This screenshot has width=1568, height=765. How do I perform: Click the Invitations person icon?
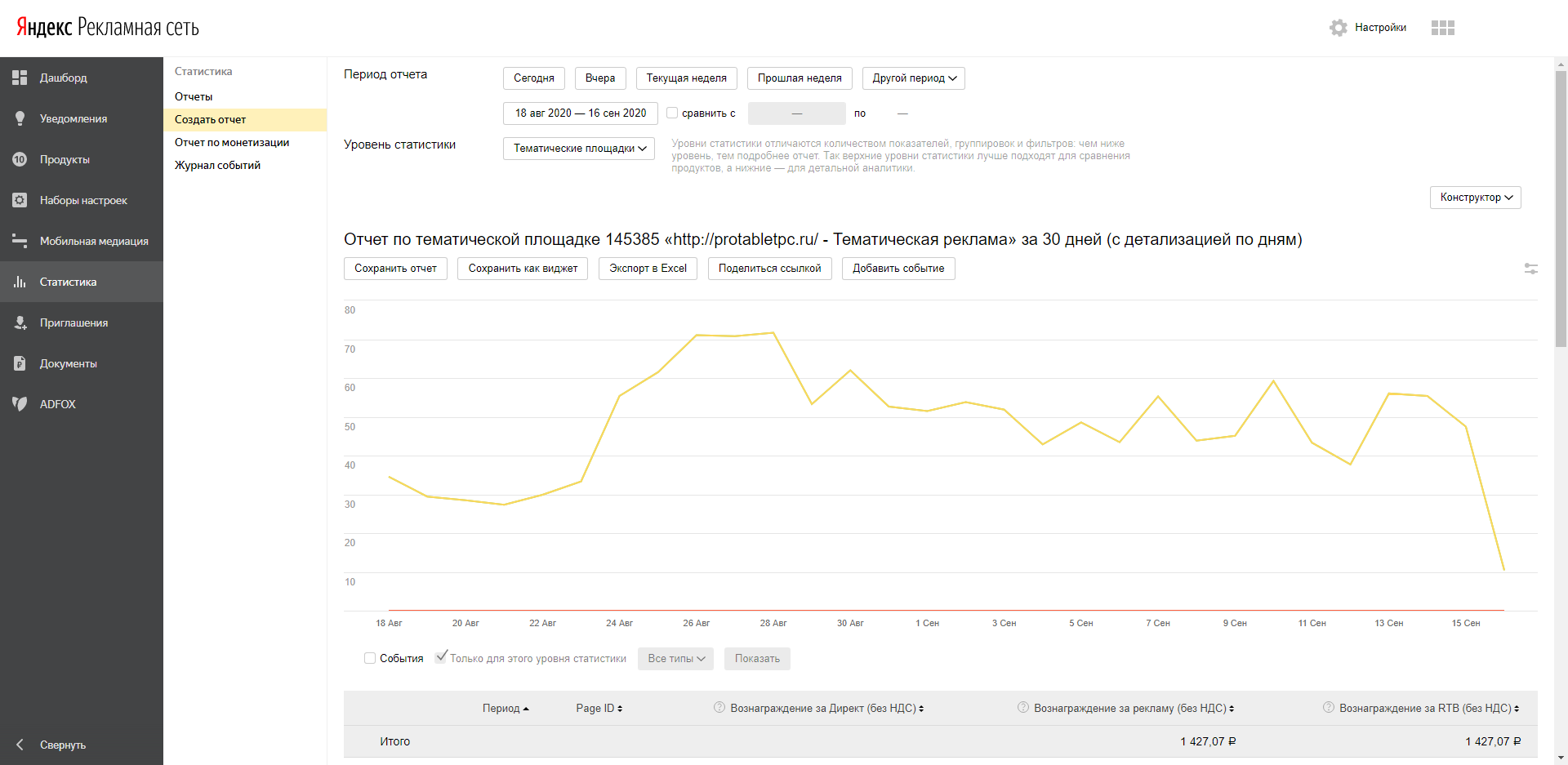pyautogui.click(x=20, y=322)
